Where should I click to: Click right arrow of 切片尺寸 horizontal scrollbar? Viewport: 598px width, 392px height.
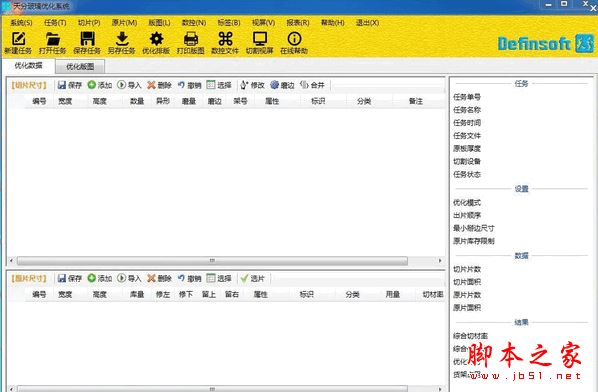coord(440,261)
